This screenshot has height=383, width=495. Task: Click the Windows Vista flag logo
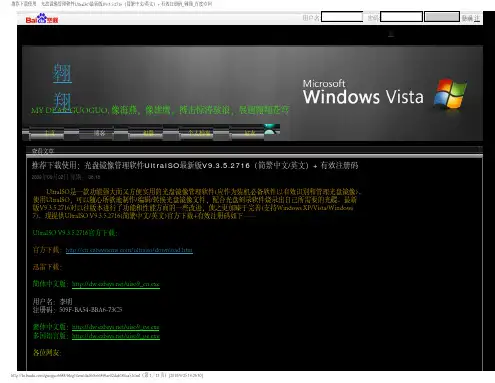click(450, 94)
